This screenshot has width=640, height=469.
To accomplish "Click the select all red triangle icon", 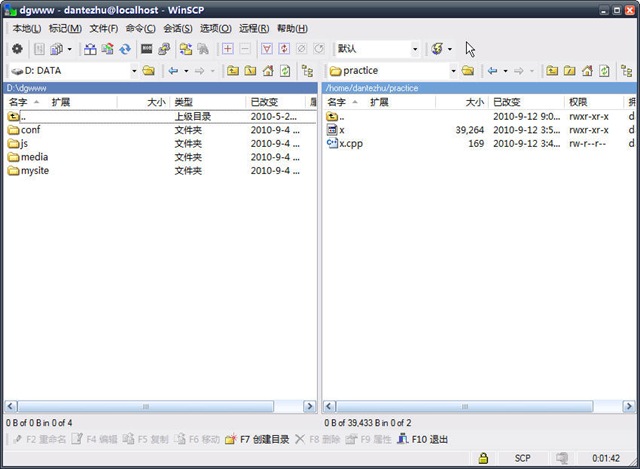I will 267,49.
